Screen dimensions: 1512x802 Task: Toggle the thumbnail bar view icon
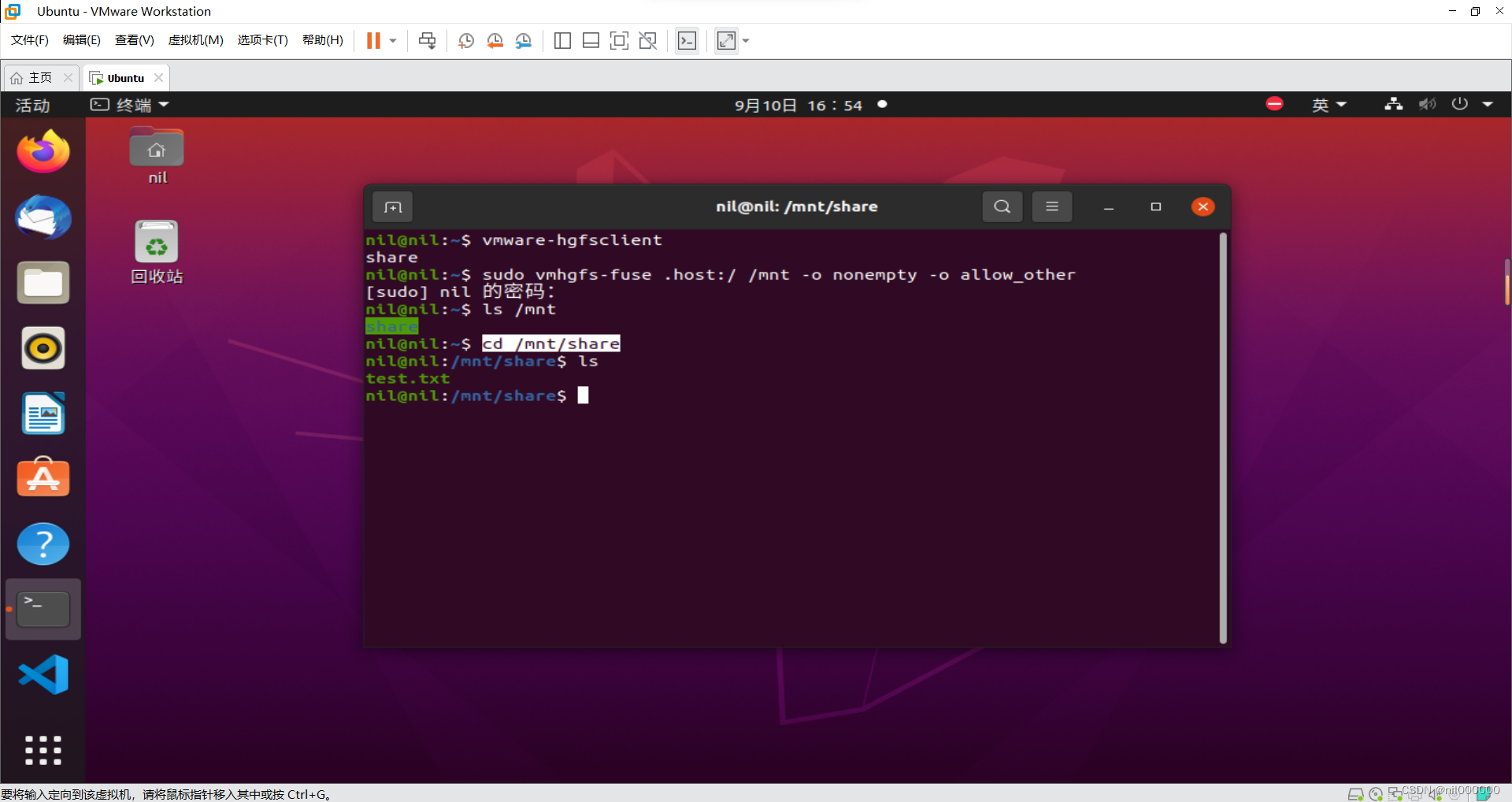point(591,40)
